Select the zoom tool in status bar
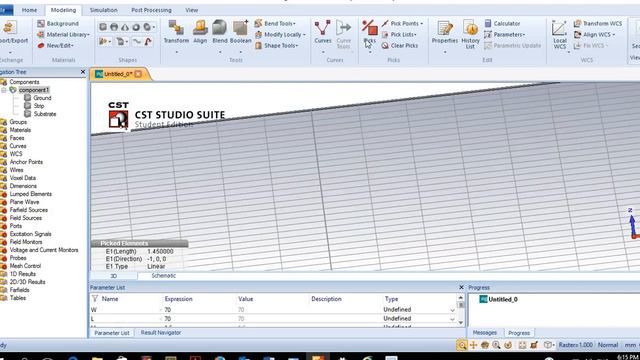The width and height of the screenshot is (640, 360). click(x=462, y=345)
